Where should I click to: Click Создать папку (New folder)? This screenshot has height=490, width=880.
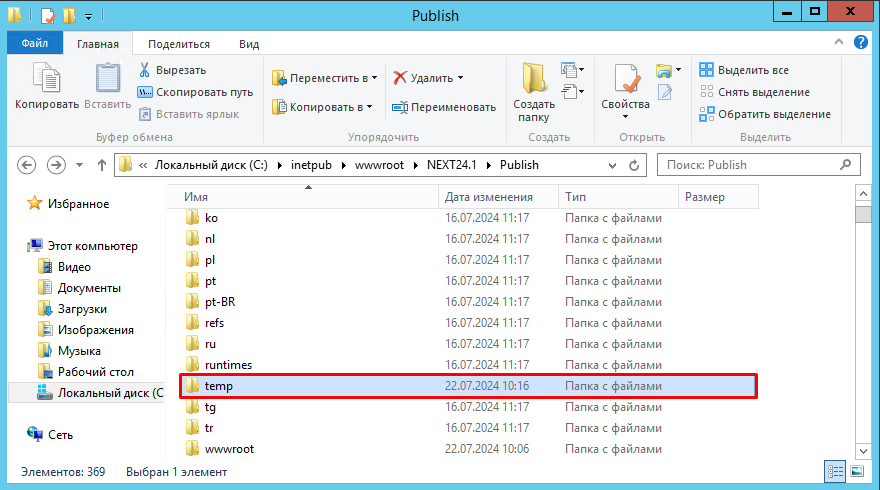(x=534, y=93)
